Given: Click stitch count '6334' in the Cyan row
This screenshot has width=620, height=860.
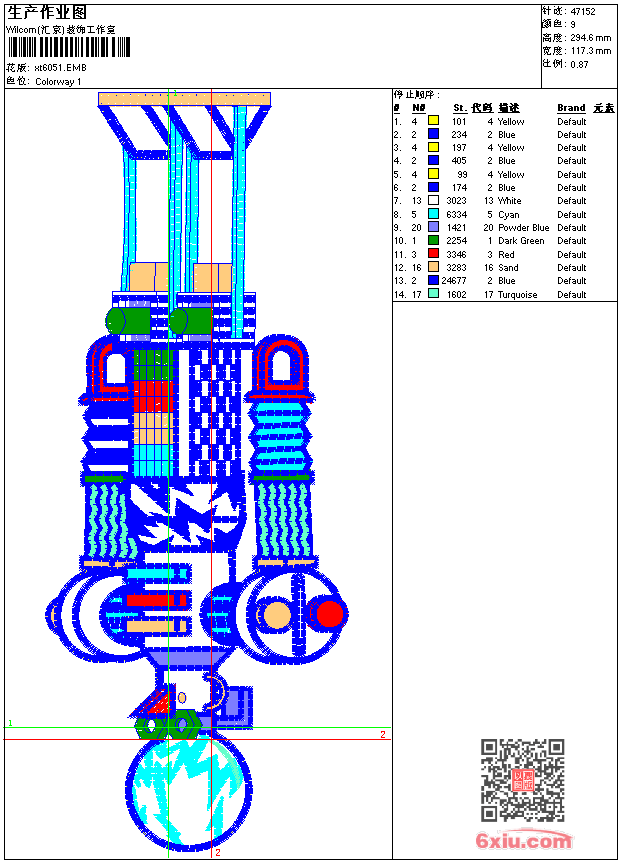Looking at the screenshot, I should tap(456, 214).
